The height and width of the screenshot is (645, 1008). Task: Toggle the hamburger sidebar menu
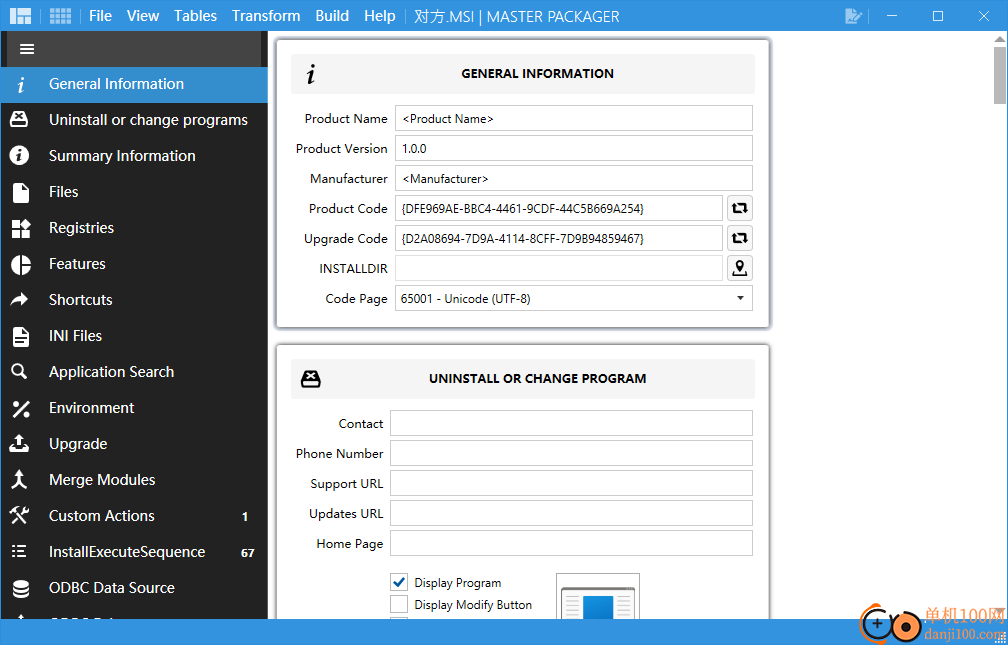point(27,49)
